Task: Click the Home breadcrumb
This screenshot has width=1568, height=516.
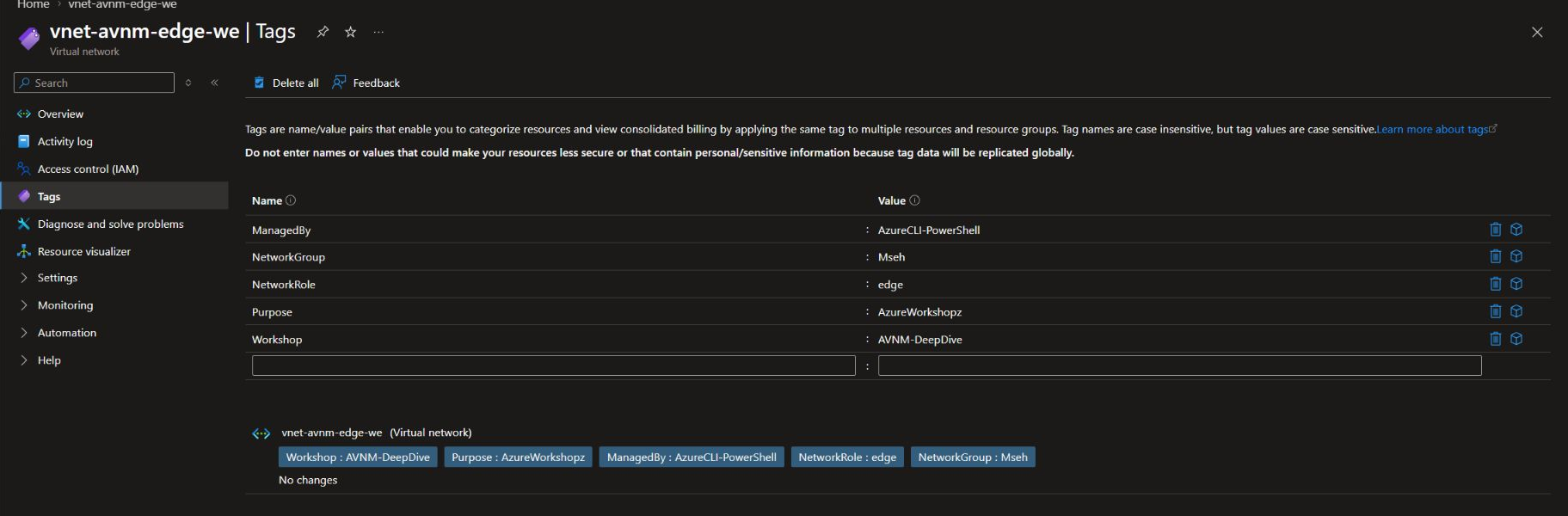Action: pos(34,4)
